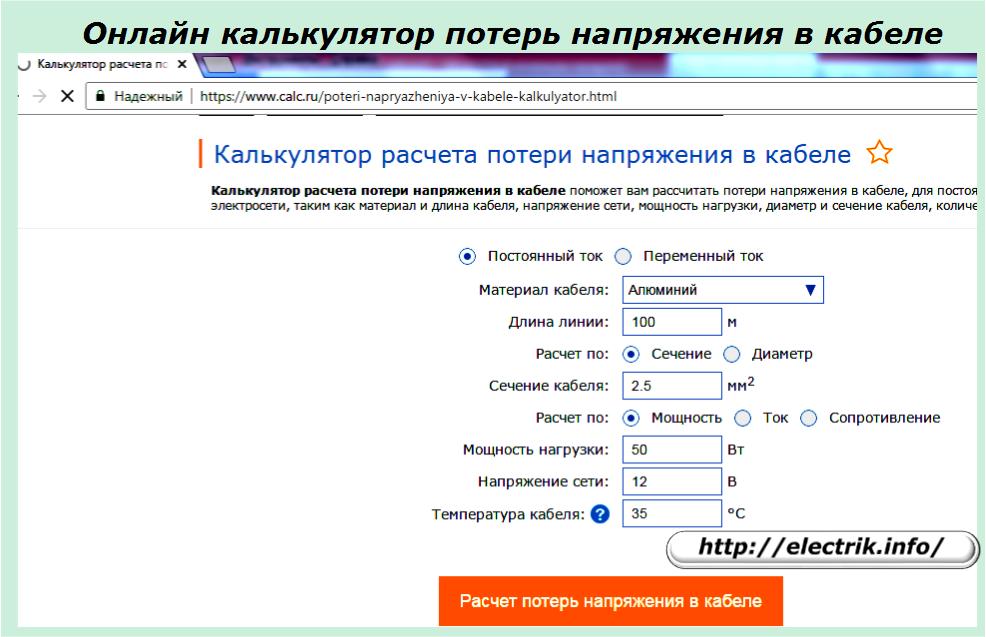Click the stop loading X button
The width and height of the screenshot is (986, 637).
pos(67,97)
